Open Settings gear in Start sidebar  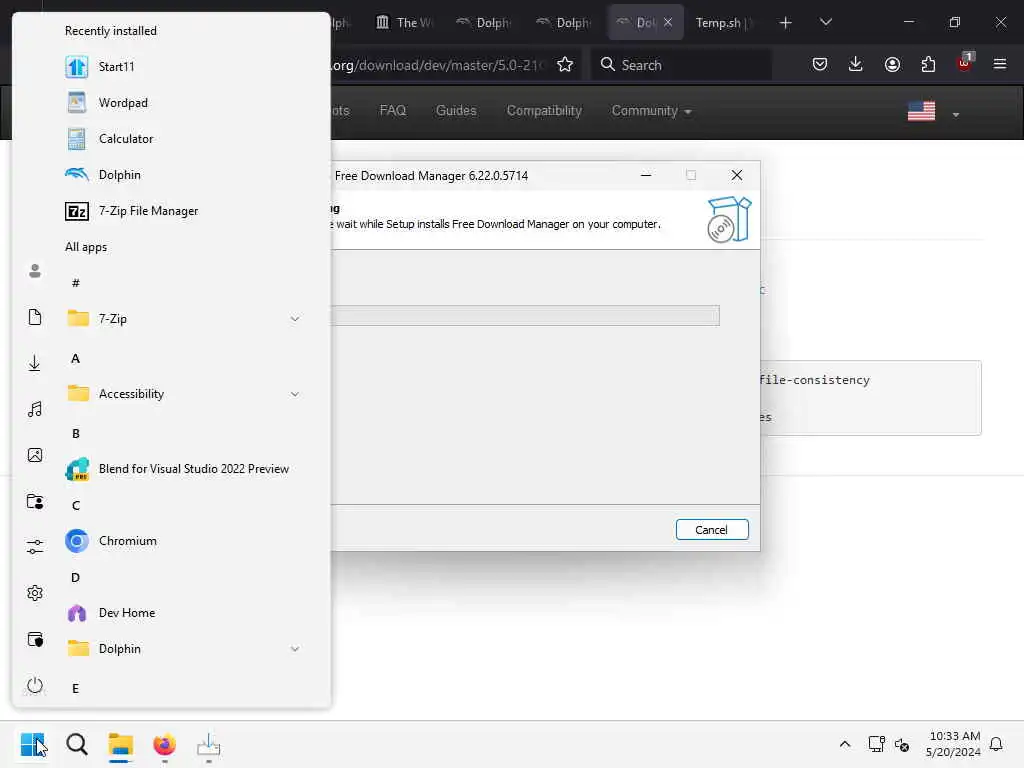coord(35,593)
